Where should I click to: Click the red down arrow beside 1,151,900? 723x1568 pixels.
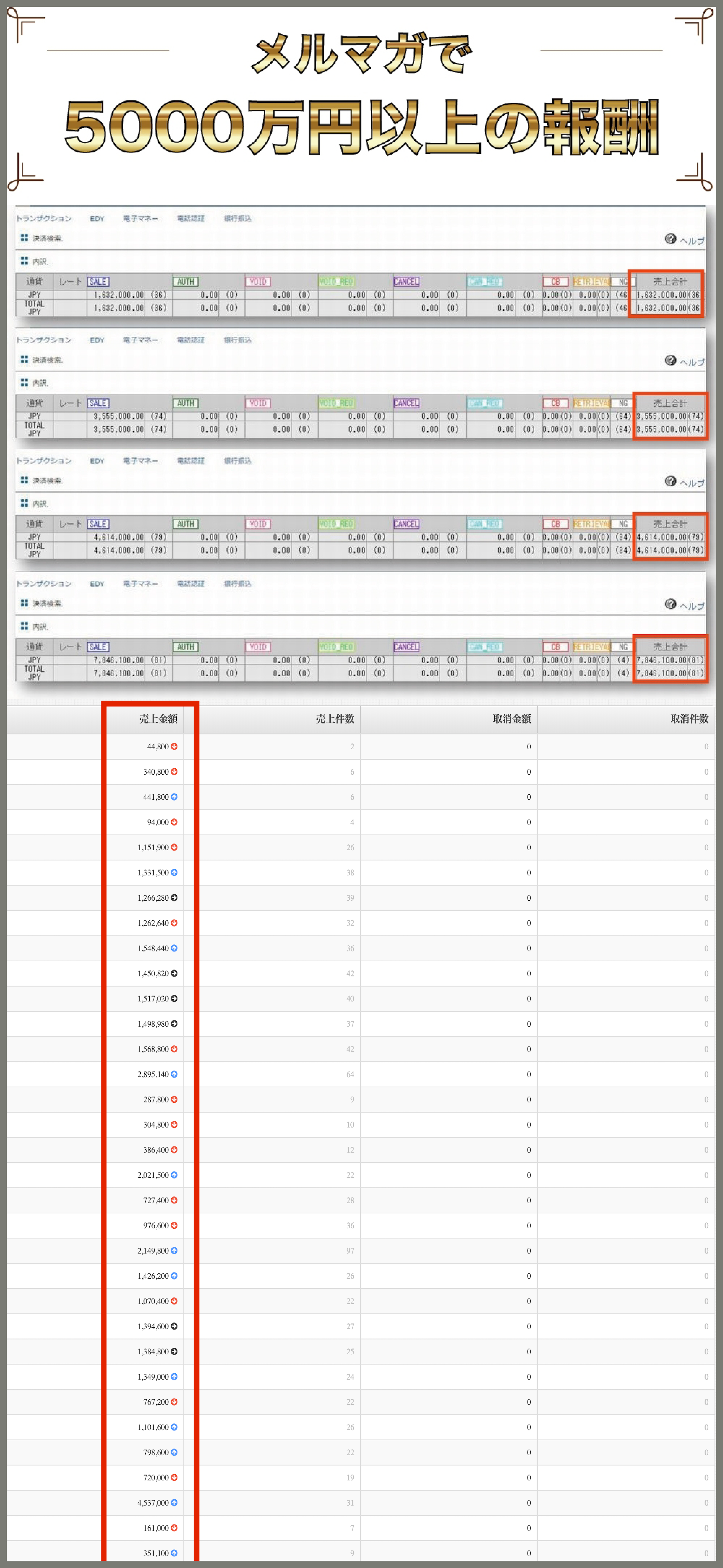[x=174, y=847]
